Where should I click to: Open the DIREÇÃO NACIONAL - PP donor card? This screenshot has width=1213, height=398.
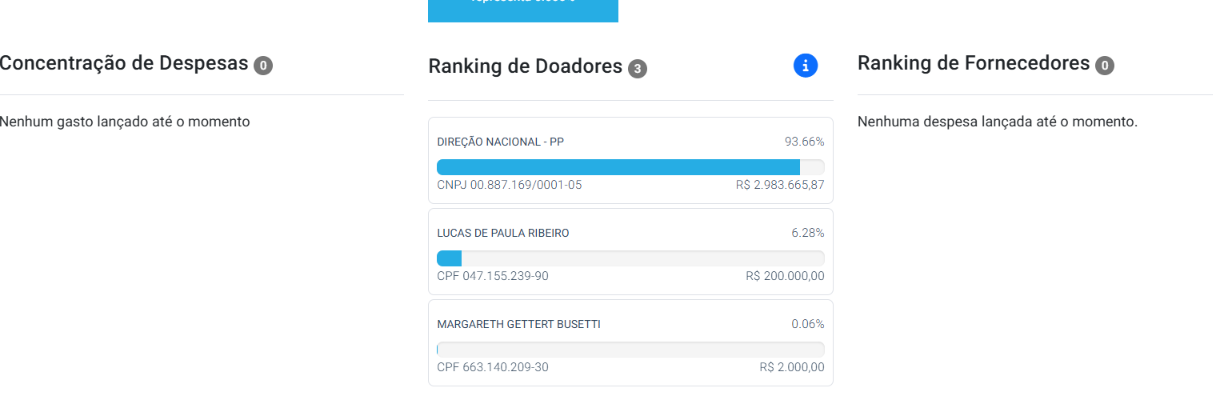pyautogui.click(x=630, y=162)
